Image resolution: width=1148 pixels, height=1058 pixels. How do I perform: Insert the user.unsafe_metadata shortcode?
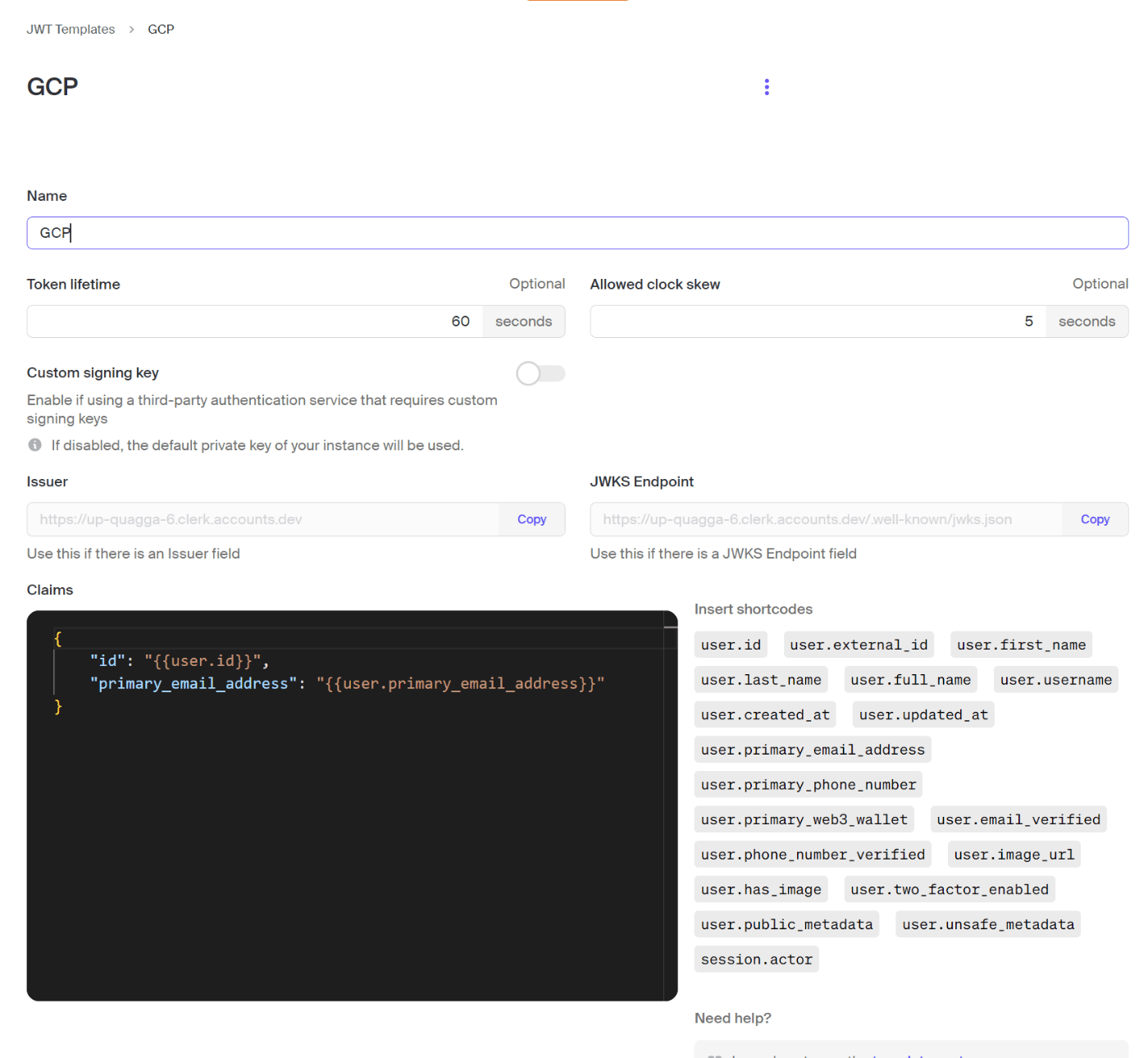click(x=988, y=924)
